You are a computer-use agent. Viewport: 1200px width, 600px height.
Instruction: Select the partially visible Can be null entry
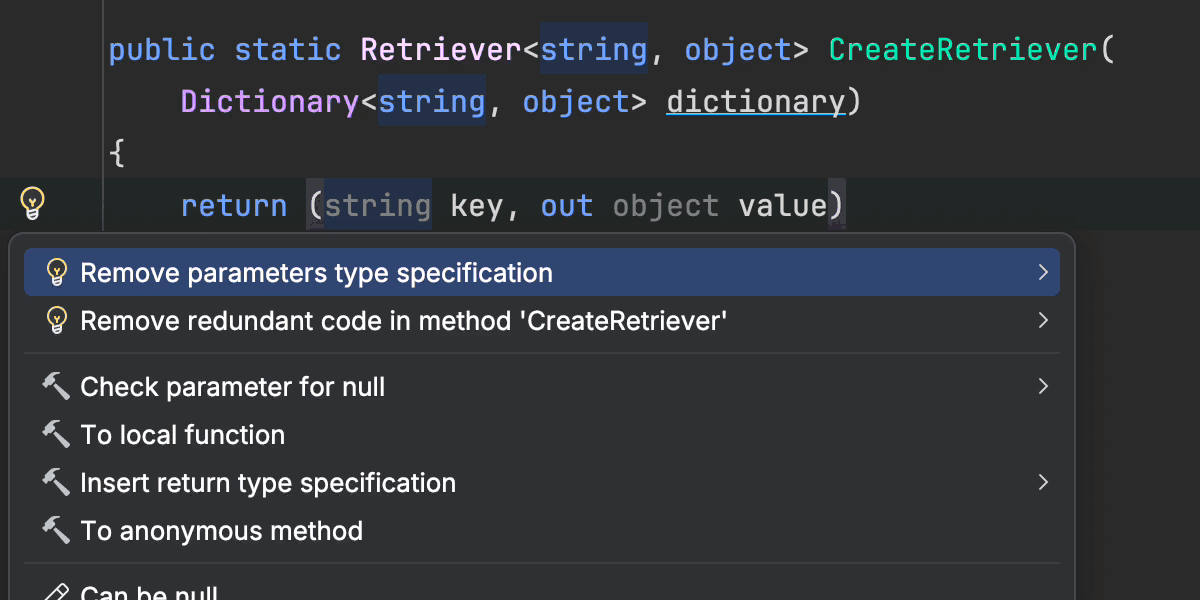pyautogui.click(x=148, y=592)
